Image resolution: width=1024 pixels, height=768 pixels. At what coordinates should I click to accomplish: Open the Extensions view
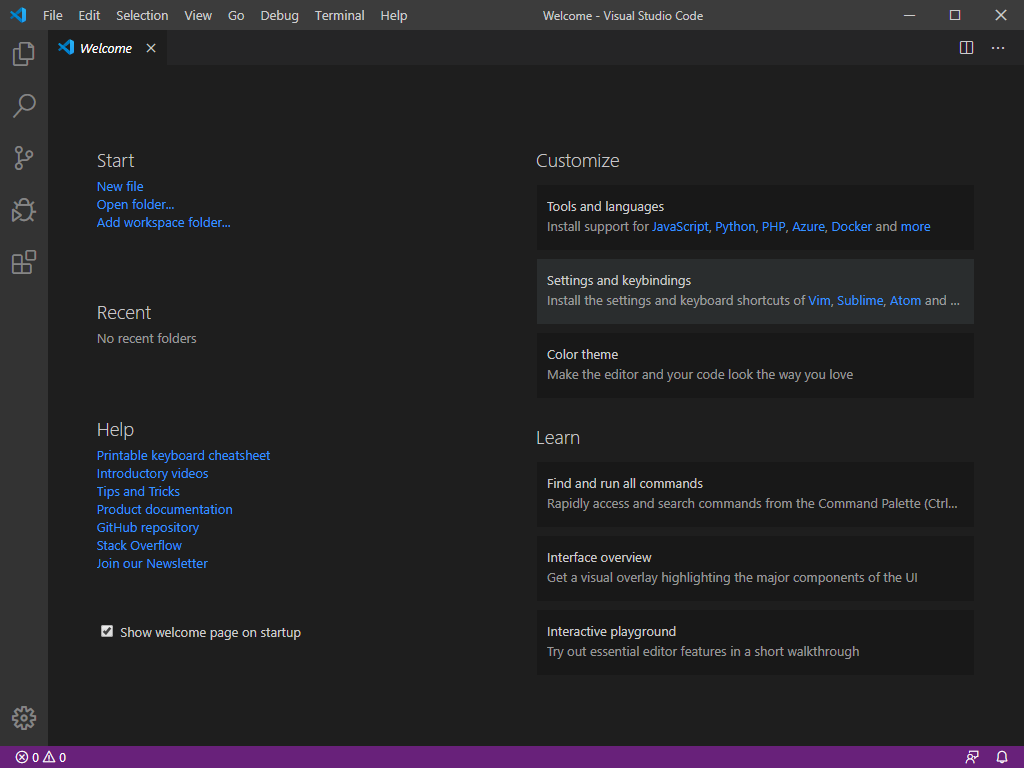coord(24,263)
